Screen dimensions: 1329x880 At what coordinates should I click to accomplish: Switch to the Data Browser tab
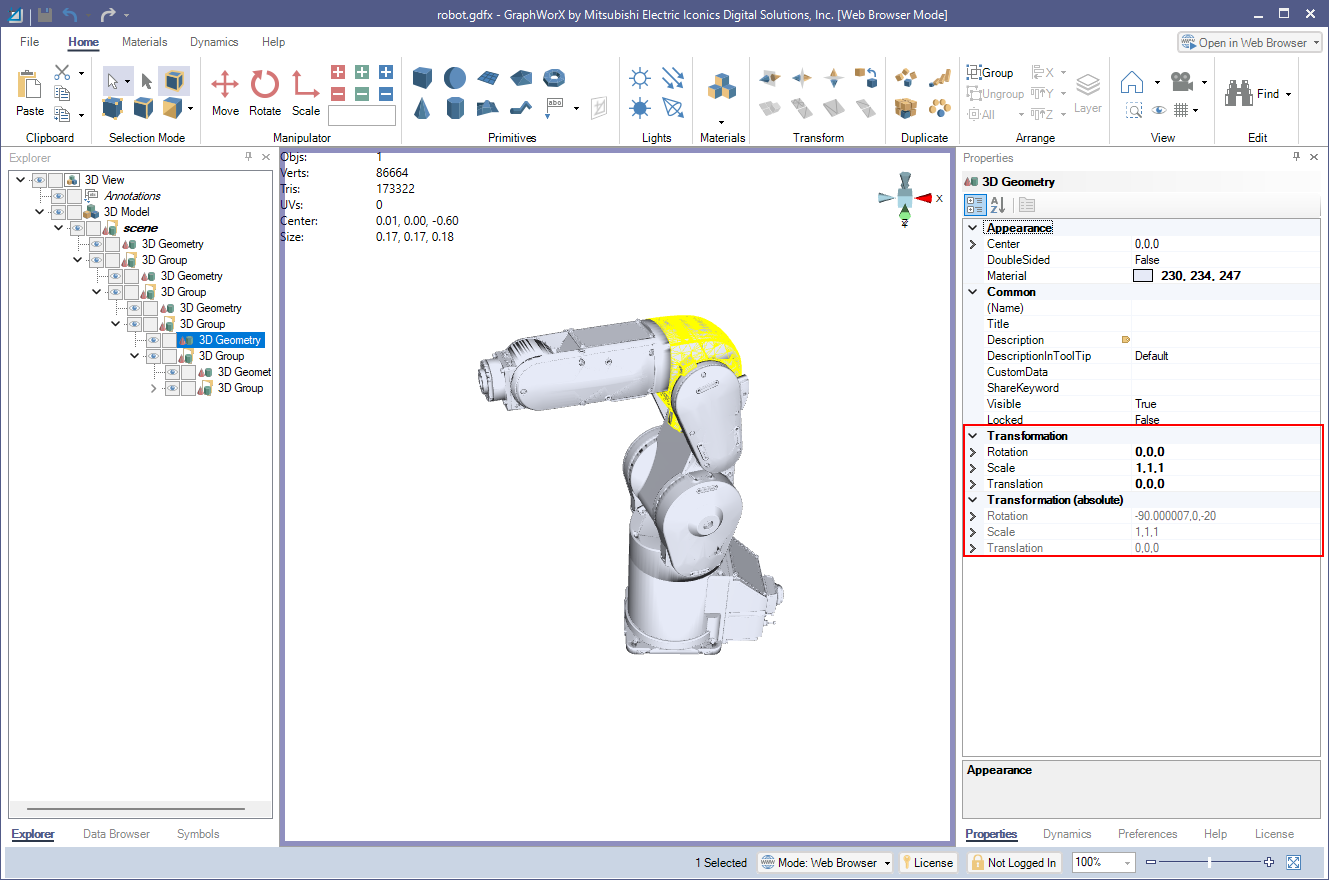click(x=116, y=834)
